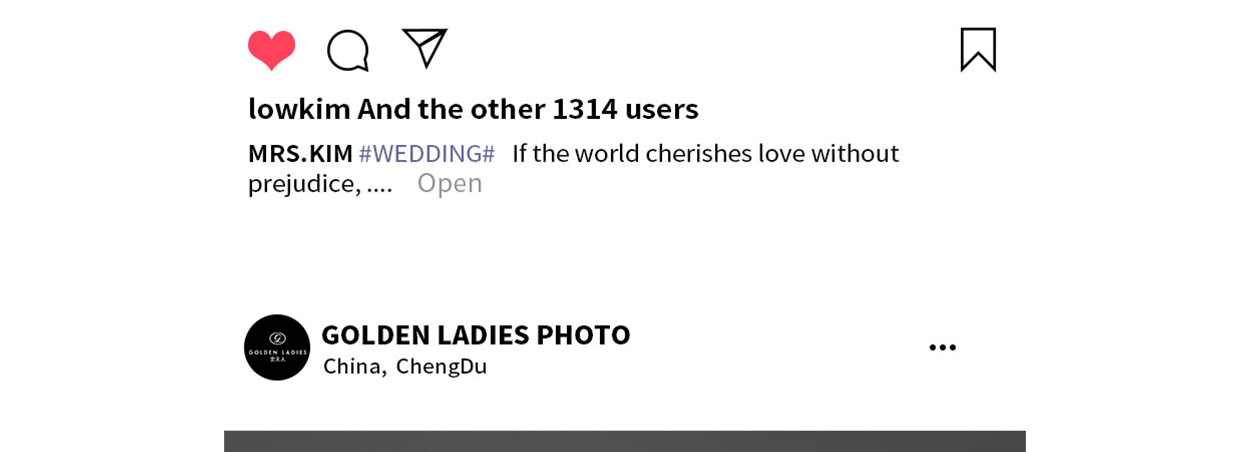This screenshot has height=452, width=1250.
Task: Click the caption ellipsis after prejudice
Action: point(380,185)
